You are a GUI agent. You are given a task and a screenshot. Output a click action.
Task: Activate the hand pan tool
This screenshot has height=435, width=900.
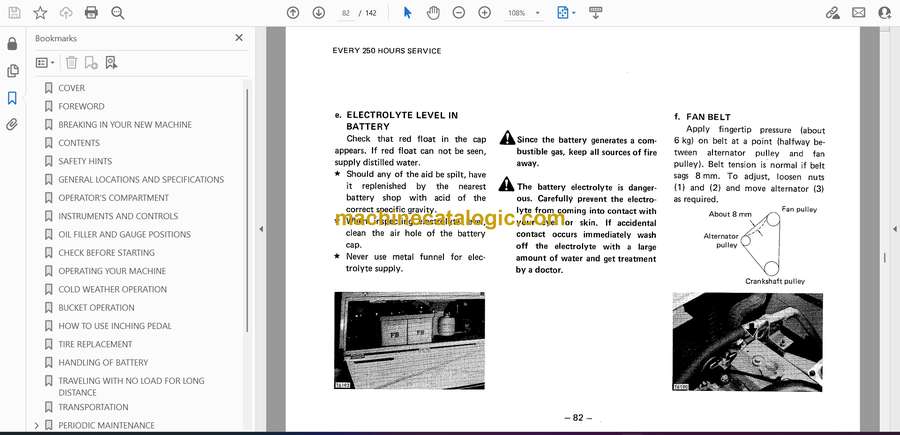(433, 13)
